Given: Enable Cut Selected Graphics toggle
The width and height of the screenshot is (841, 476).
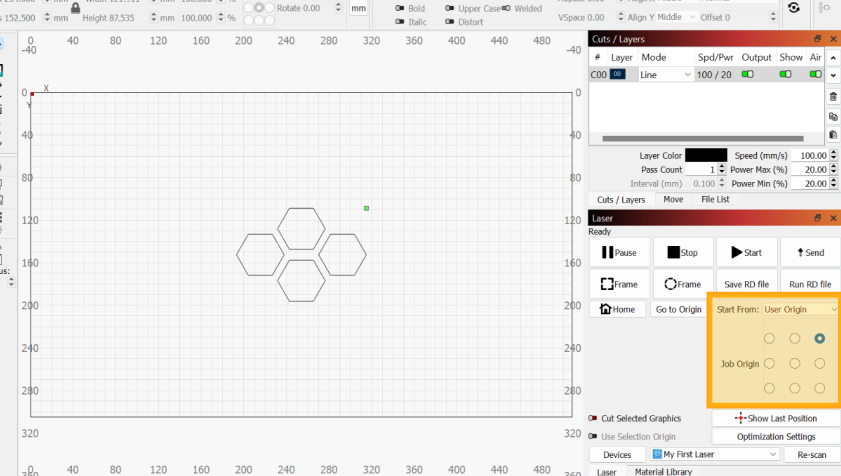Looking at the screenshot, I should tap(594, 418).
